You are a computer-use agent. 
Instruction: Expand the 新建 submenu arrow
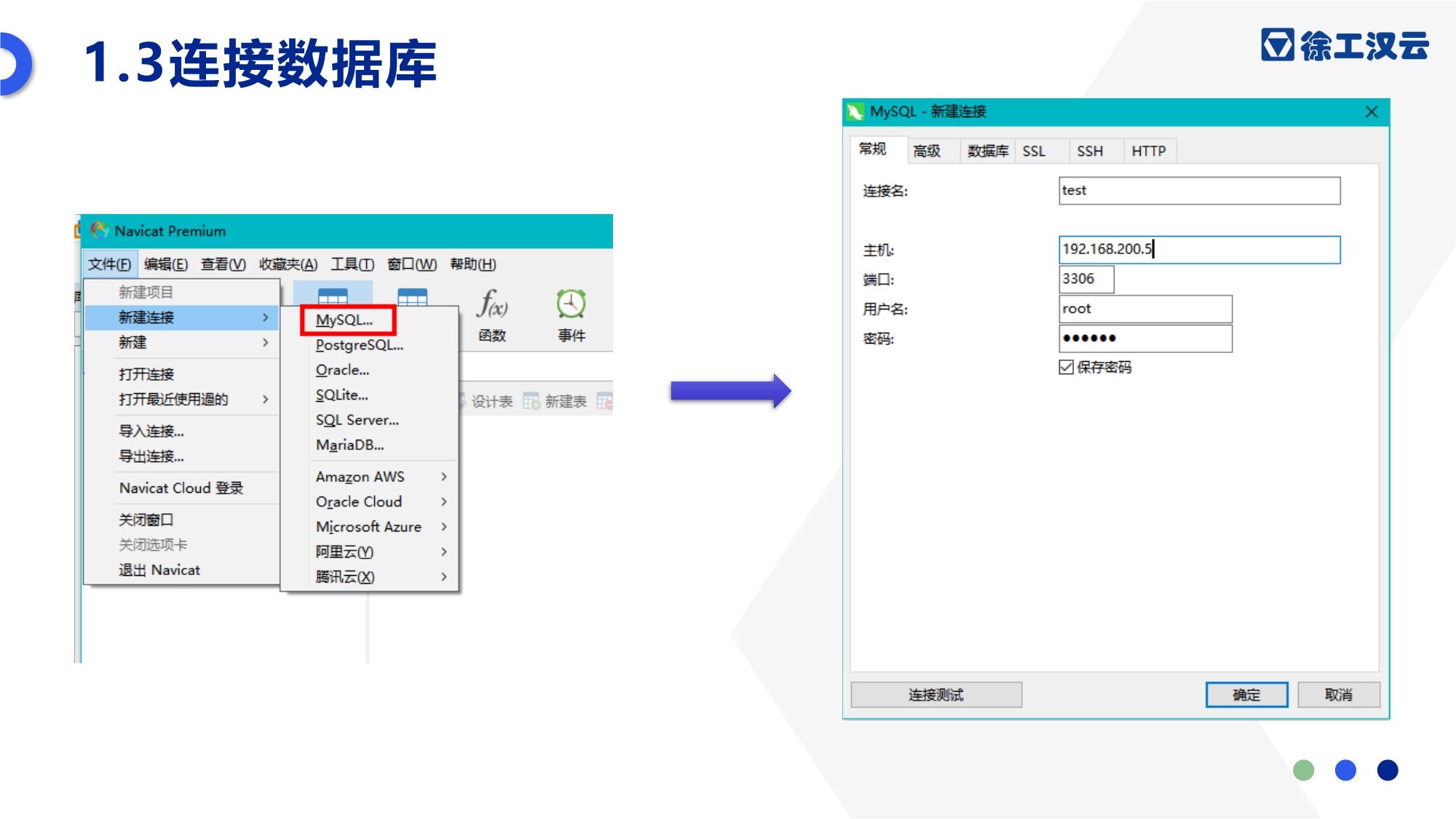(266, 342)
